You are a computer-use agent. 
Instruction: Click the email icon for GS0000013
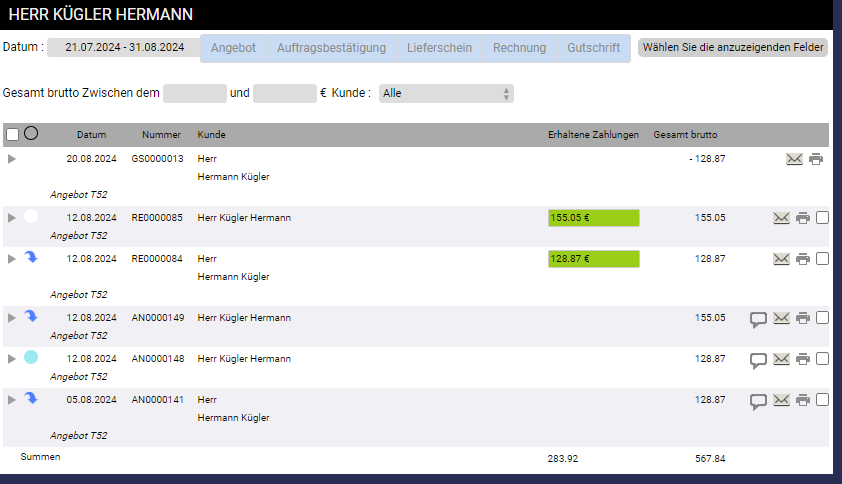point(794,159)
